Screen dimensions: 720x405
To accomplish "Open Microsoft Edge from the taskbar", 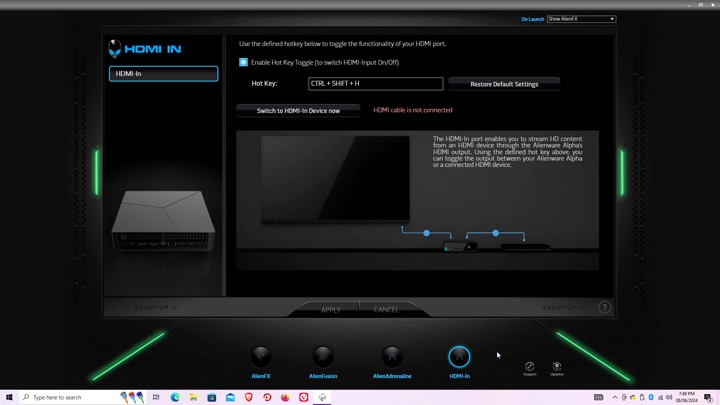I will click(175, 397).
